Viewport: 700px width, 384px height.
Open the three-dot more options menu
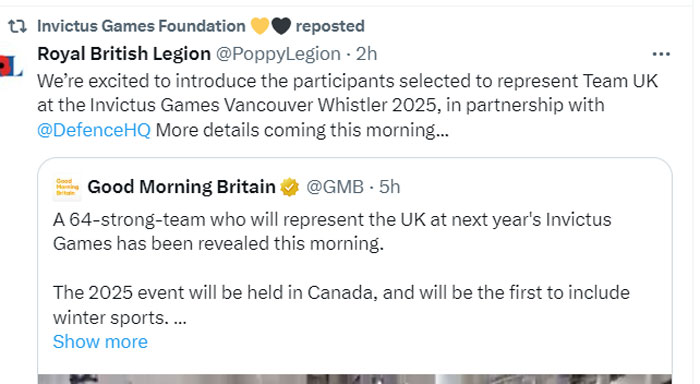tap(661, 54)
